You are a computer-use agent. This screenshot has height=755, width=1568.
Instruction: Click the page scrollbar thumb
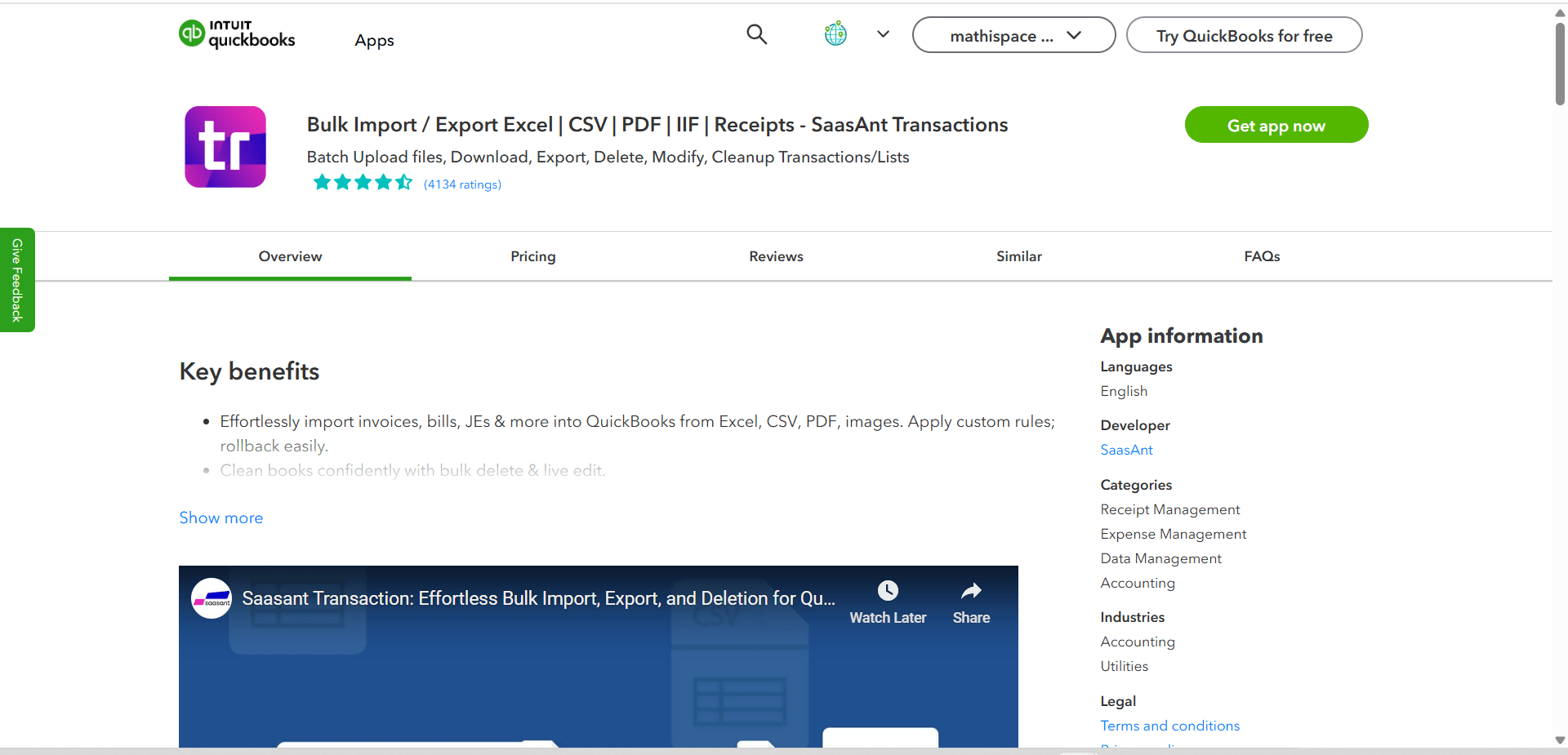tap(1560, 64)
